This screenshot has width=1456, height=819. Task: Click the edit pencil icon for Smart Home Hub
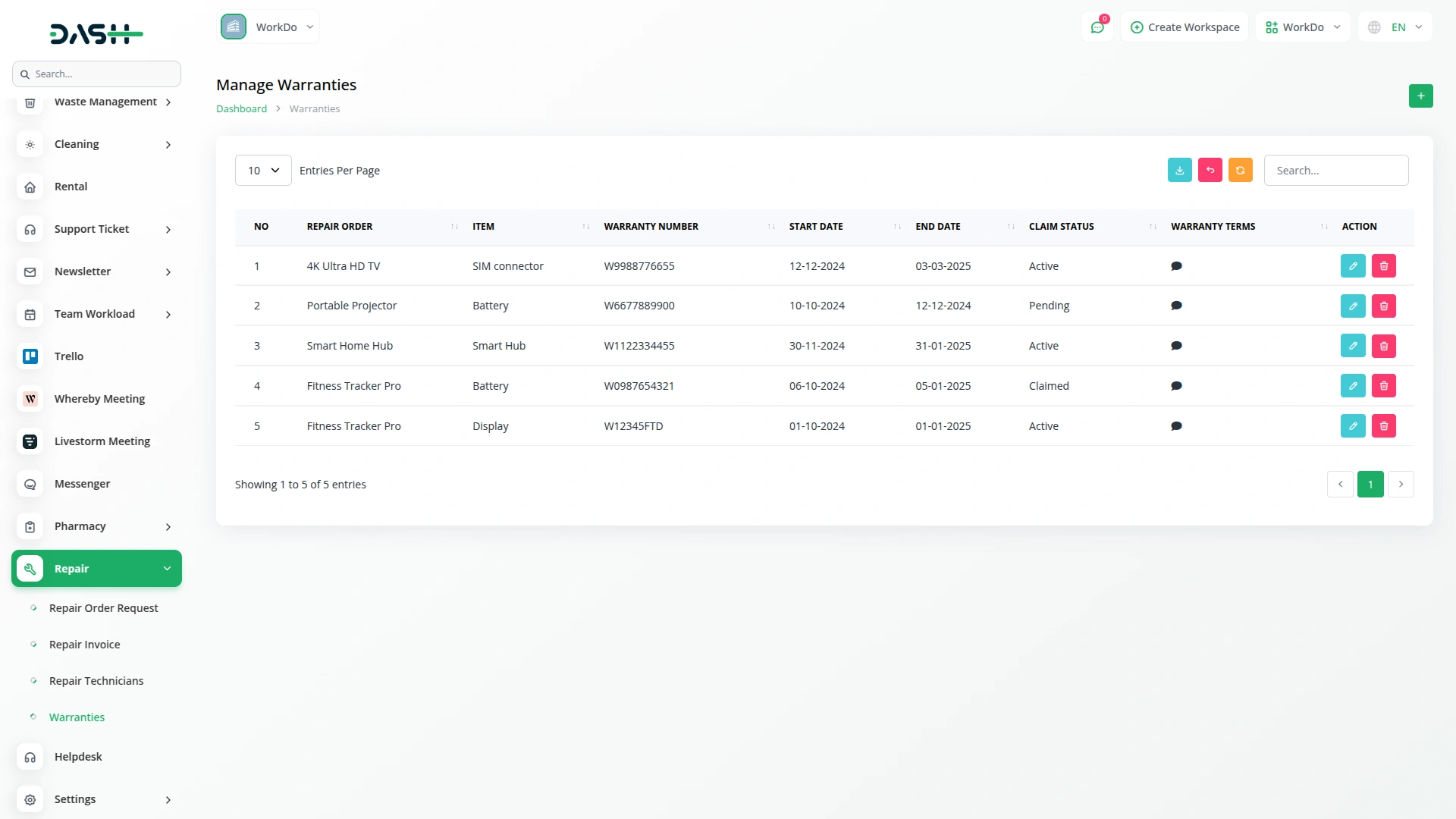pos(1353,345)
